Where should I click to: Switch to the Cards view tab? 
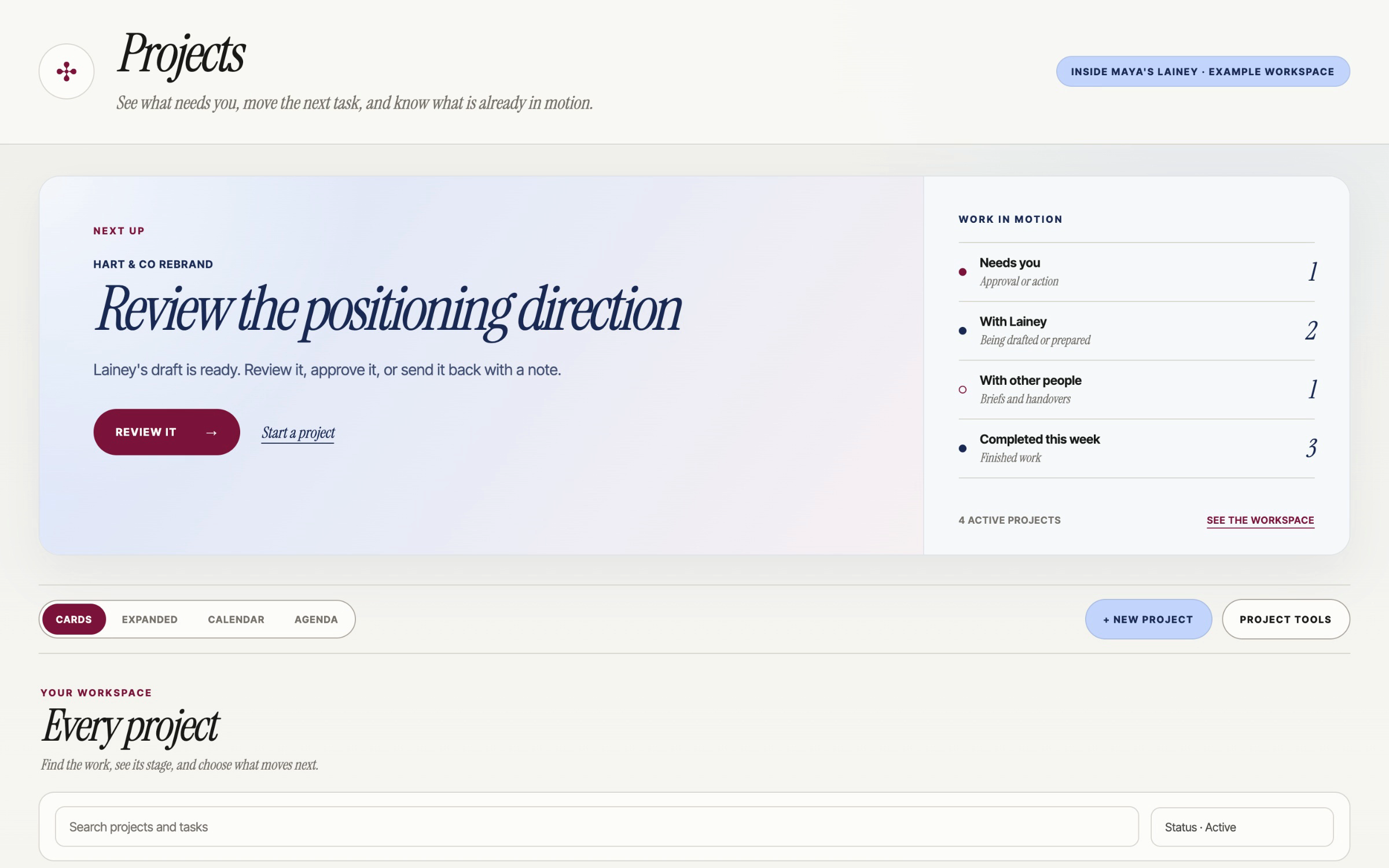(74, 619)
